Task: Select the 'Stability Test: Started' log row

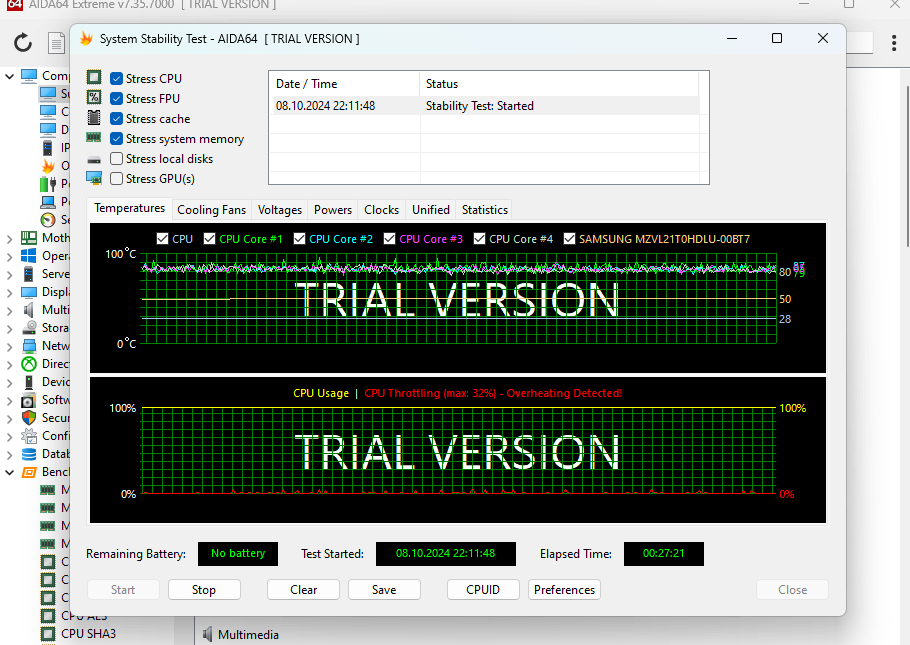Action: (484, 106)
